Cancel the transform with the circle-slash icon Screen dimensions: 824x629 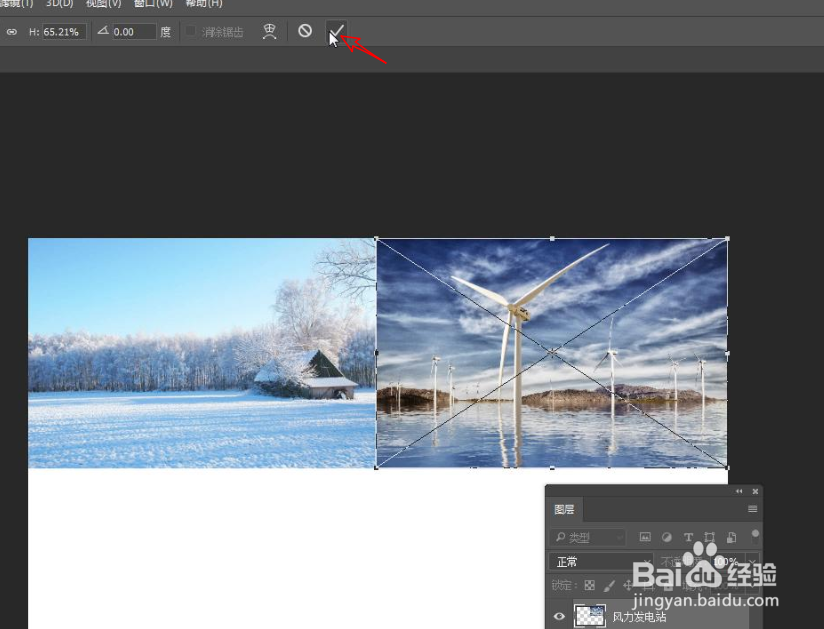(x=305, y=31)
